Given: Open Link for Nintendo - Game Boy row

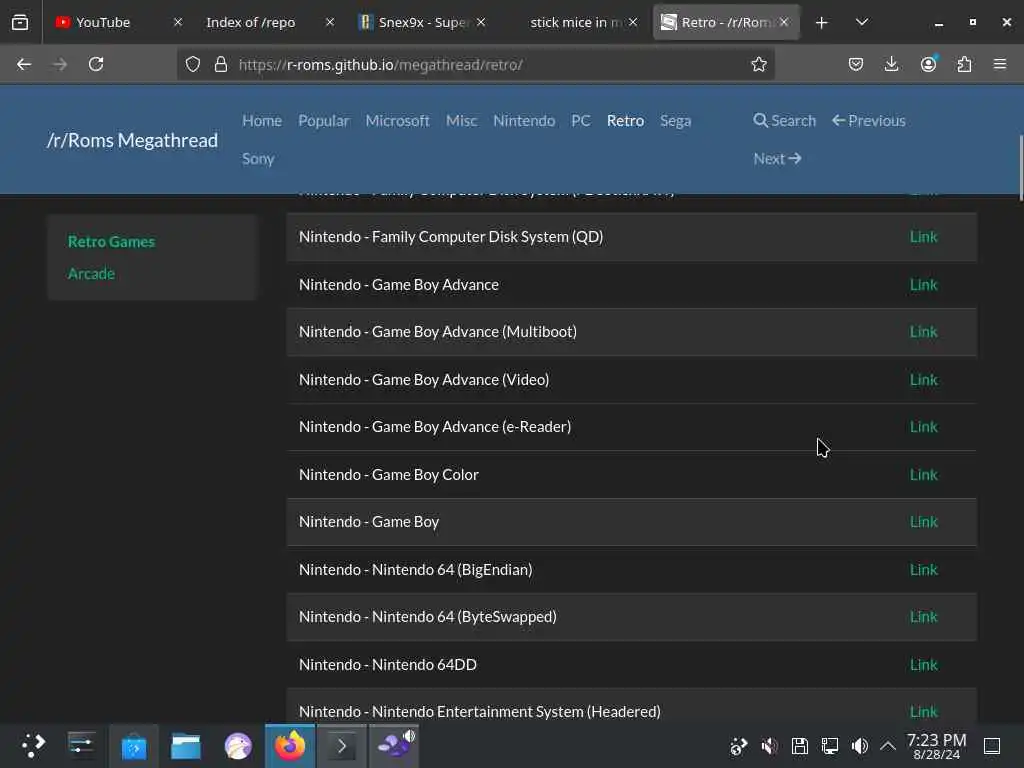Looking at the screenshot, I should tap(923, 522).
